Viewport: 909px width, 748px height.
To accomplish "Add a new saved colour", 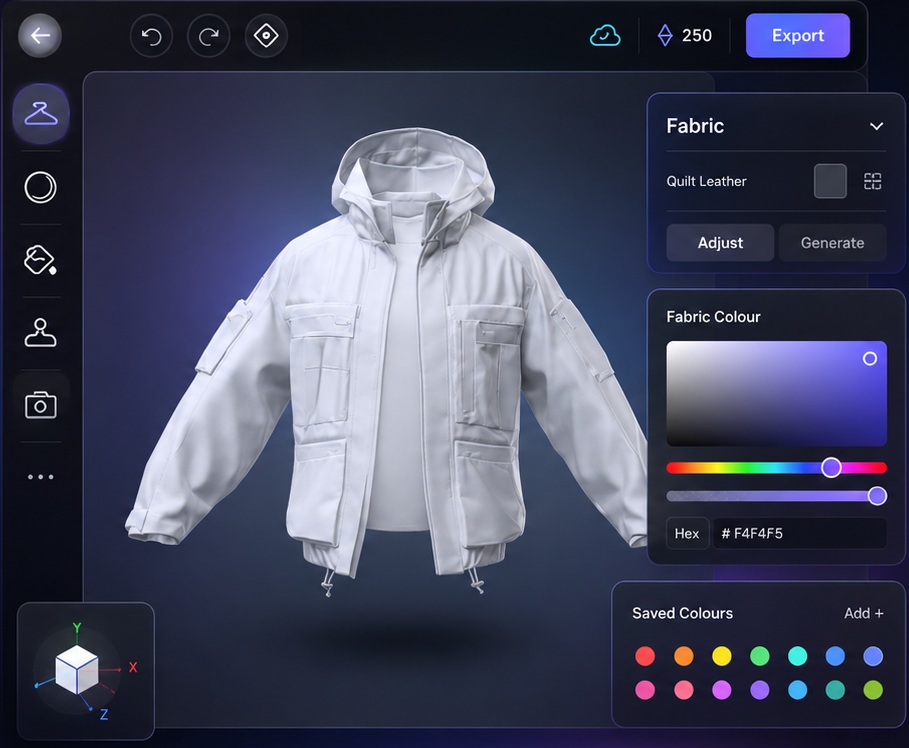I will pyautogui.click(x=864, y=613).
